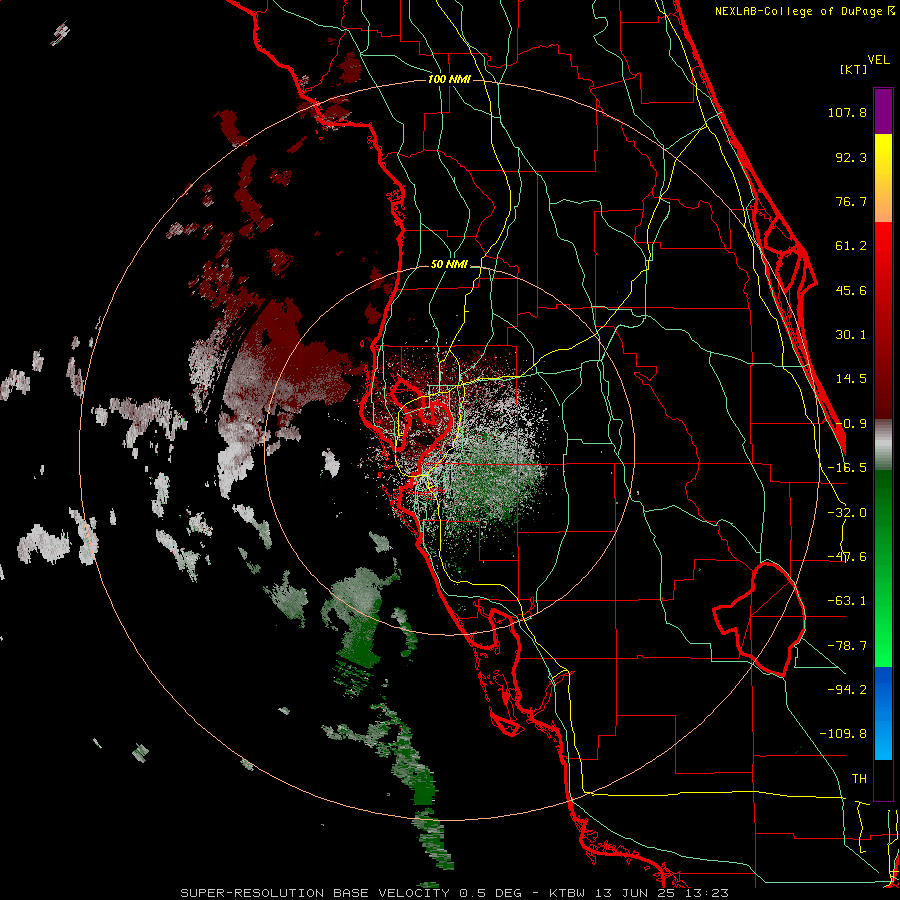
Task: Click the 45.6 velocity scale value
Action: pyautogui.click(x=851, y=290)
